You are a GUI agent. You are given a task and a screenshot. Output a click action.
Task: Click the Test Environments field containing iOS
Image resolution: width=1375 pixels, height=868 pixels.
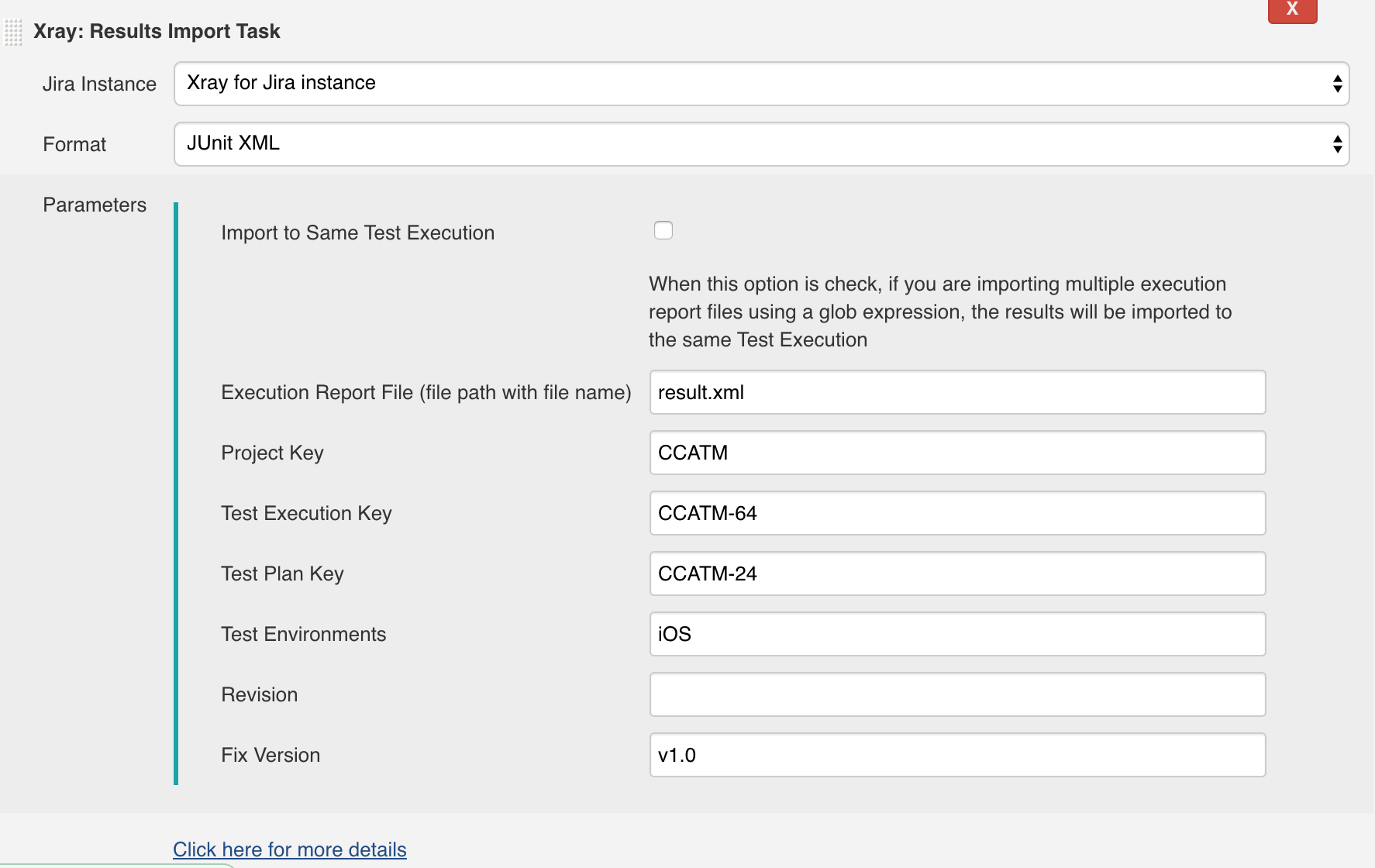click(x=957, y=634)
